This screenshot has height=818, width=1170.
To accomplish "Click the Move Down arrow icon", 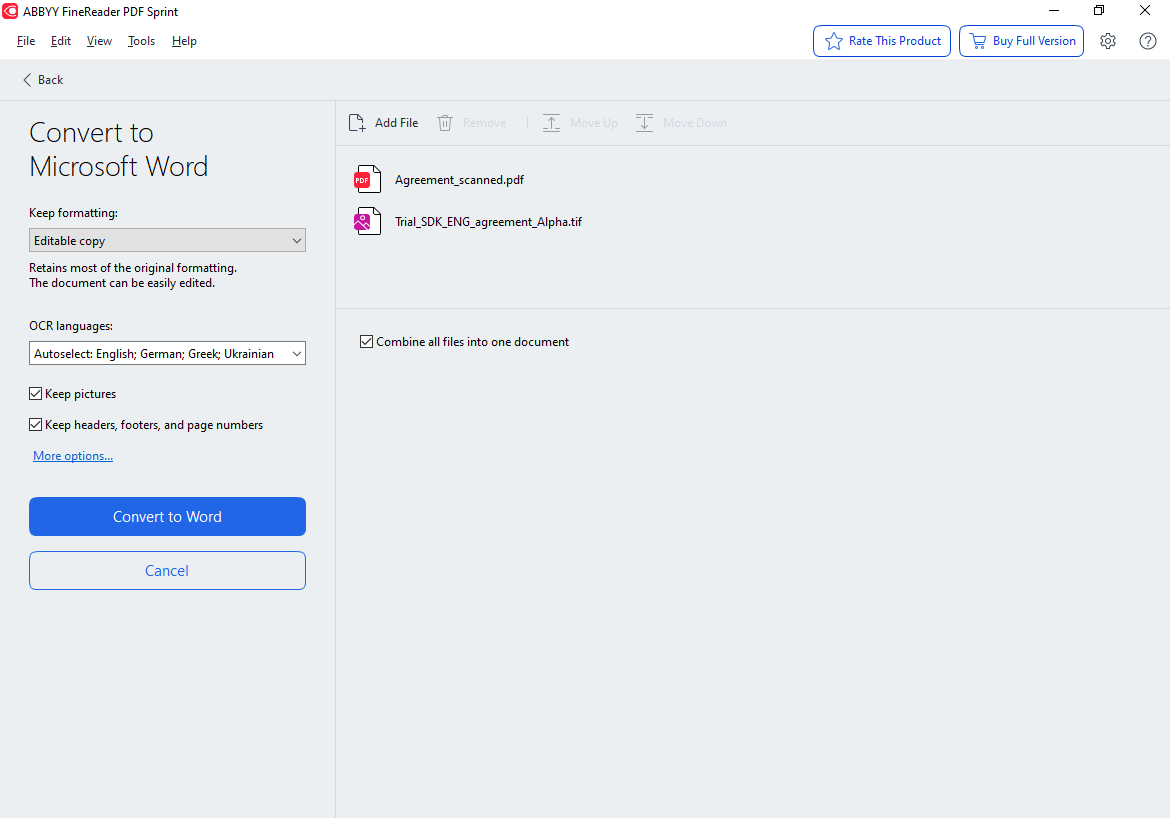I will tap(645, 122).
